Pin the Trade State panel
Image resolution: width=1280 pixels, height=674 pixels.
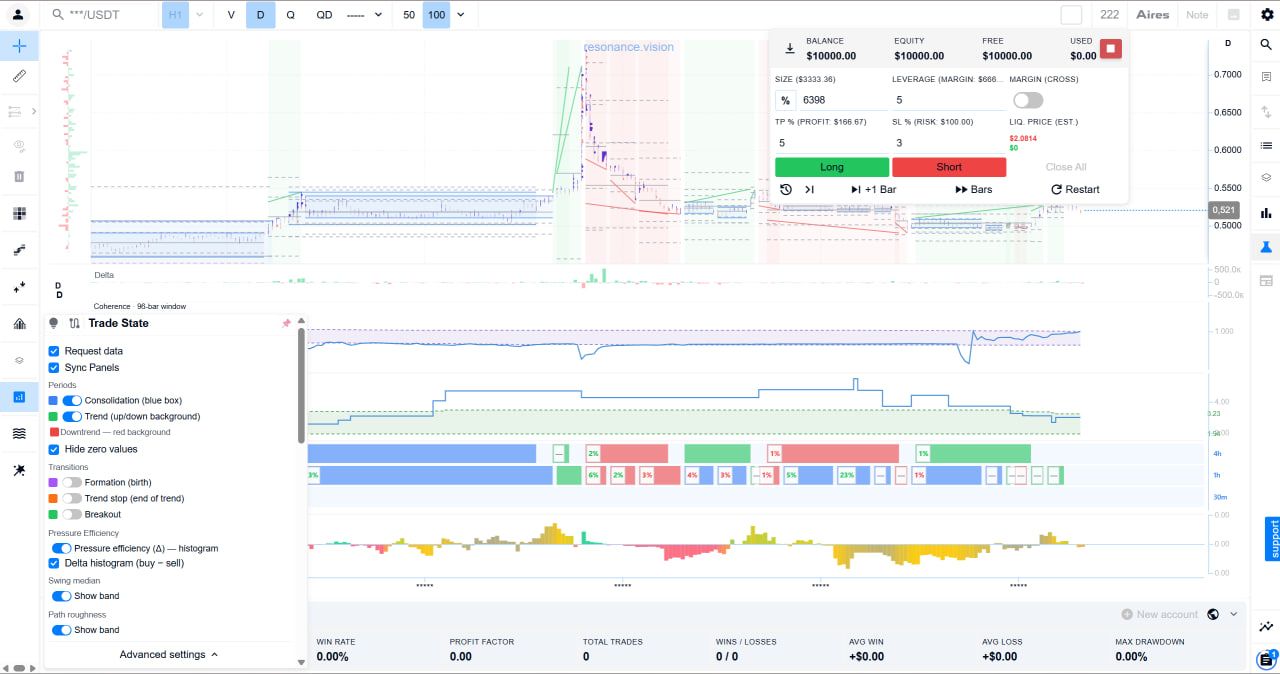coord(286,323)
